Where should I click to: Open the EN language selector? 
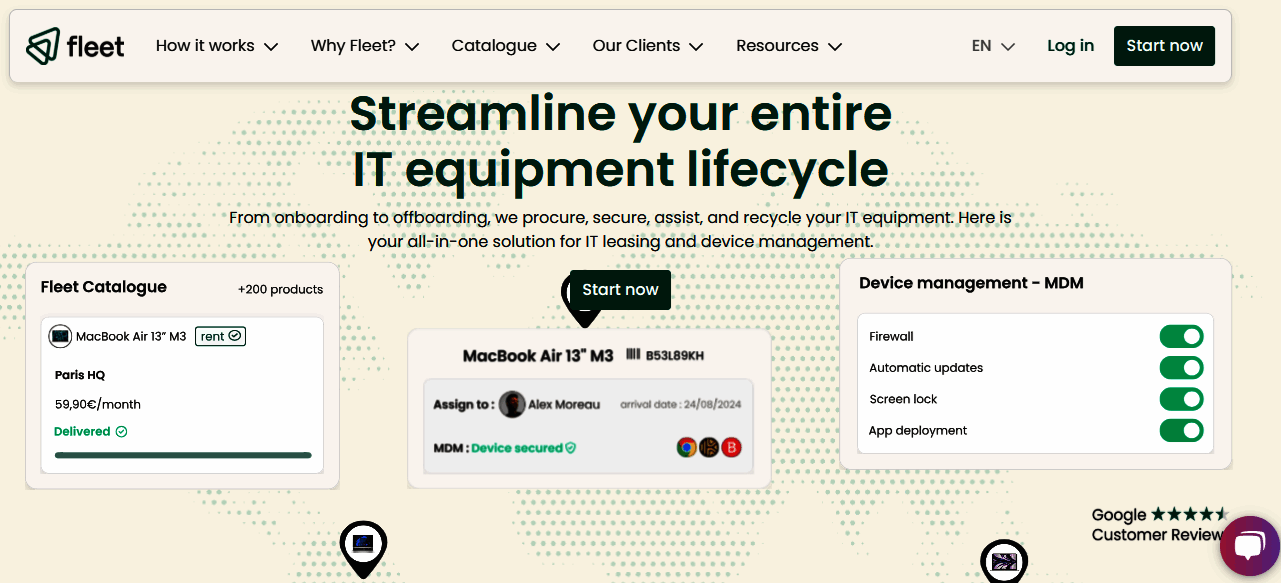[x=992, y=45]
